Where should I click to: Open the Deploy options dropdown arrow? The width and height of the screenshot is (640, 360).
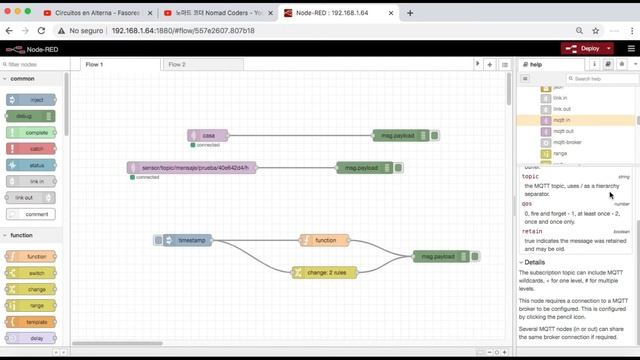(609, 49)
